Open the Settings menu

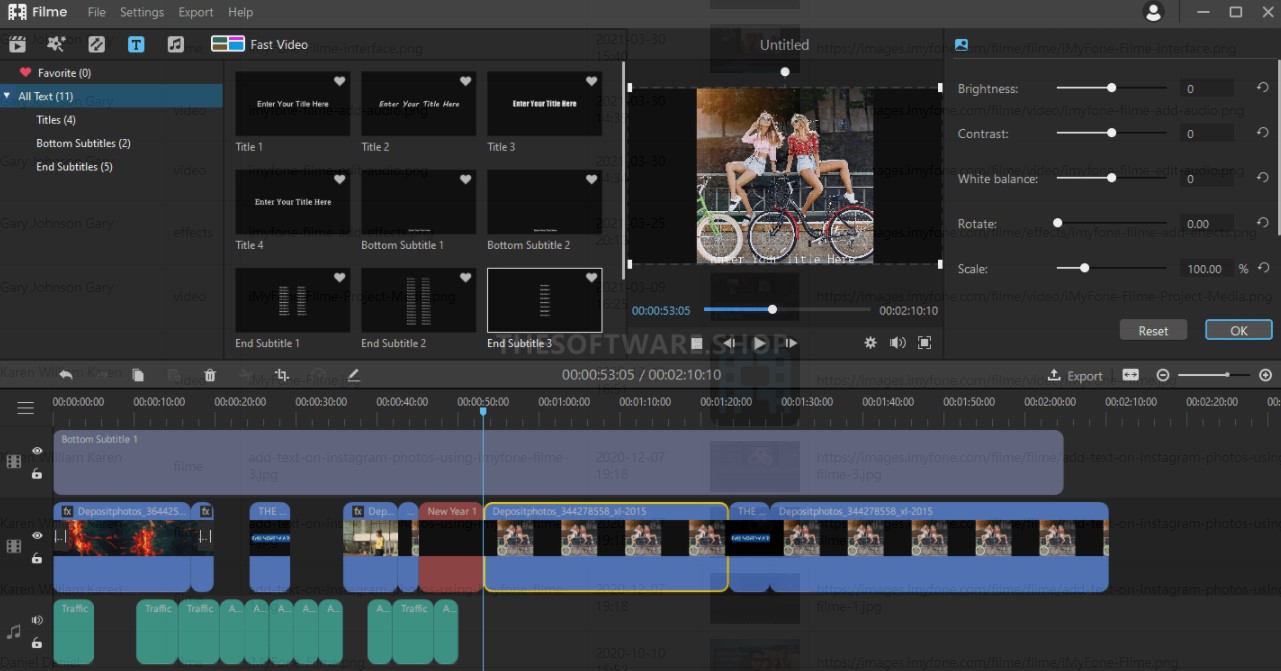(x=142, y=12)
